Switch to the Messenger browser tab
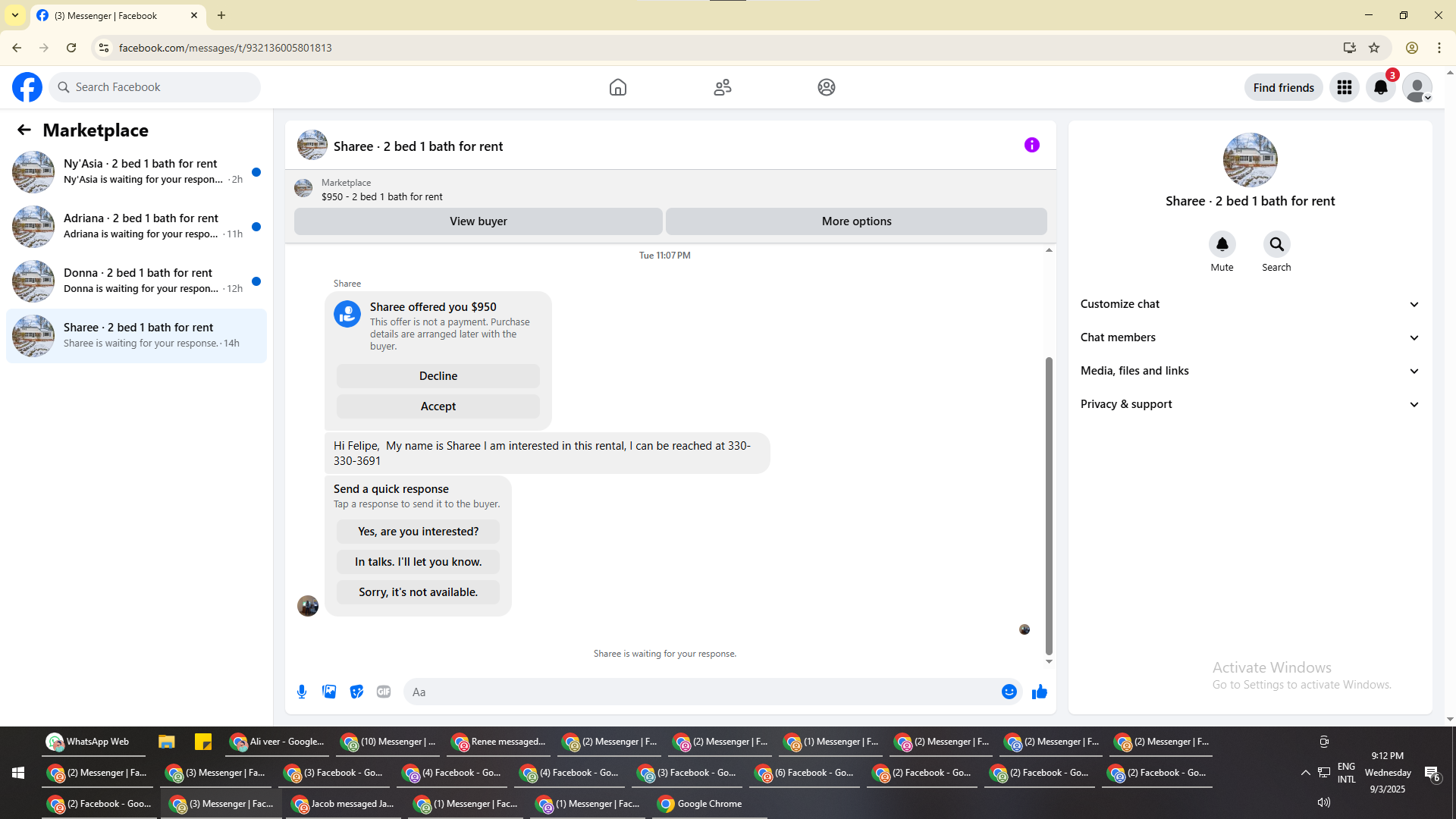Viewport: 1456px width, 819px height. 118,15
